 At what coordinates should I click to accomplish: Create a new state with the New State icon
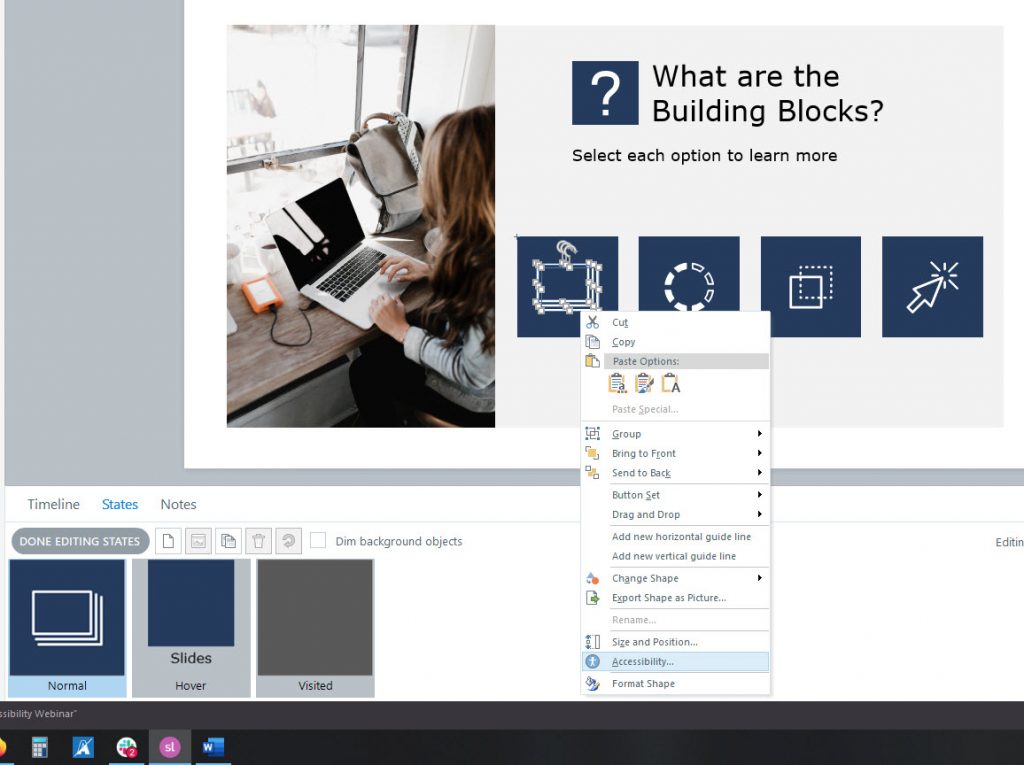[168, 541]
